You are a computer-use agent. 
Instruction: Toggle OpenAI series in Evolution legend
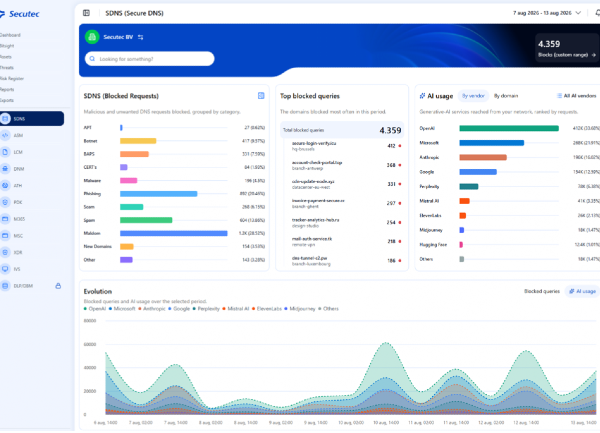tap(95, 309)
